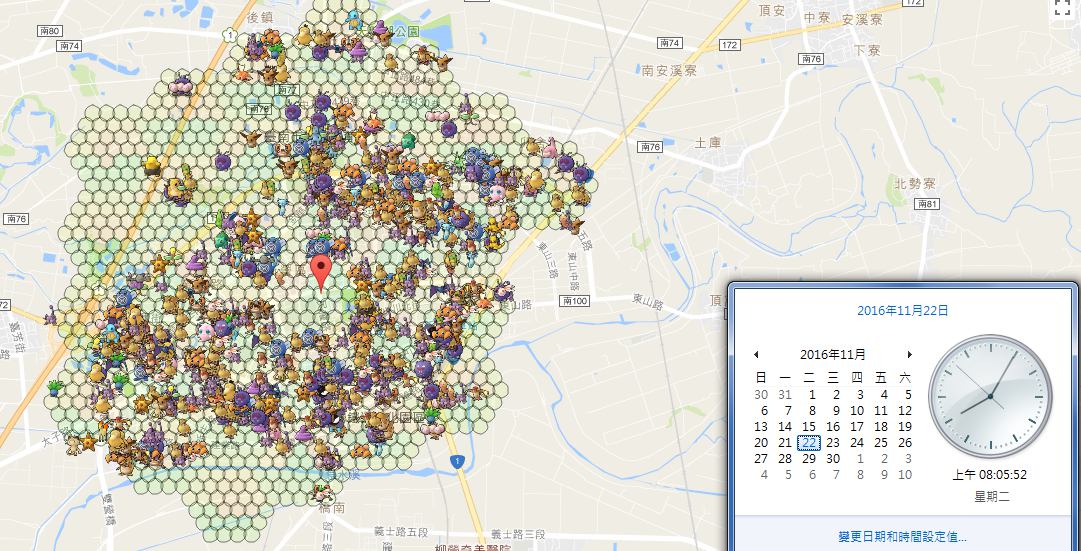
Task: Click the 南100 road shield
Action: click(x=574, y=301)
